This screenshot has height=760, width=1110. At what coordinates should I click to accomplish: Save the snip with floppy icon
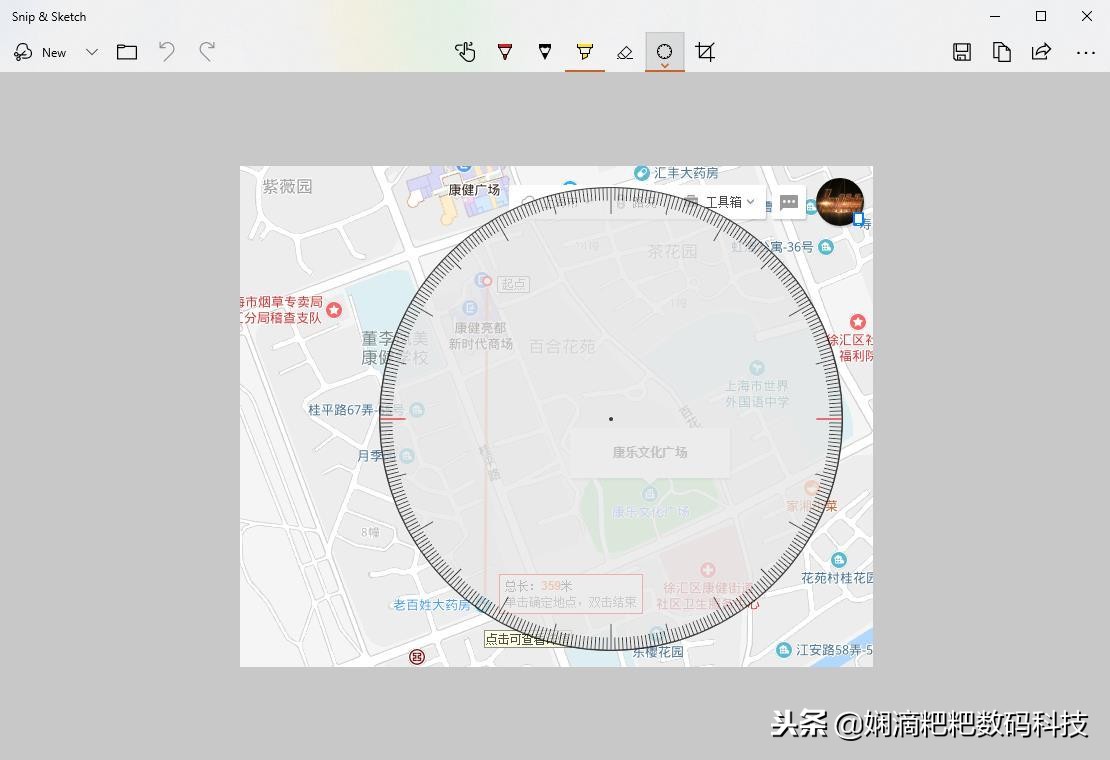pos(962,52)
